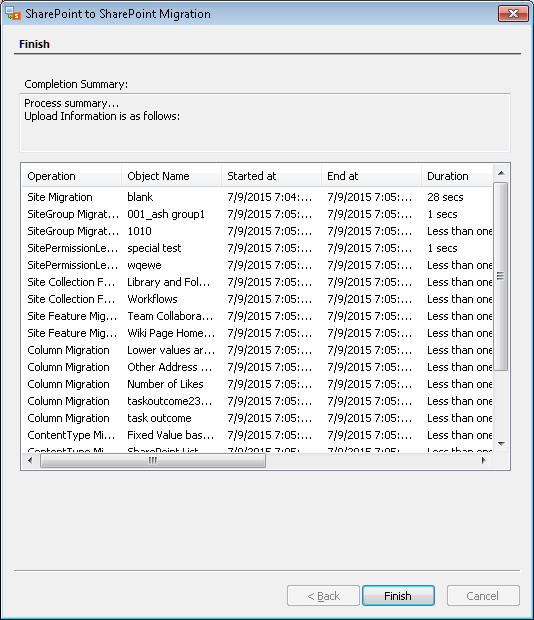This screenshot has height=620, width=534.
Task: Select object '001_ash group1'
Action: [166, 214]
